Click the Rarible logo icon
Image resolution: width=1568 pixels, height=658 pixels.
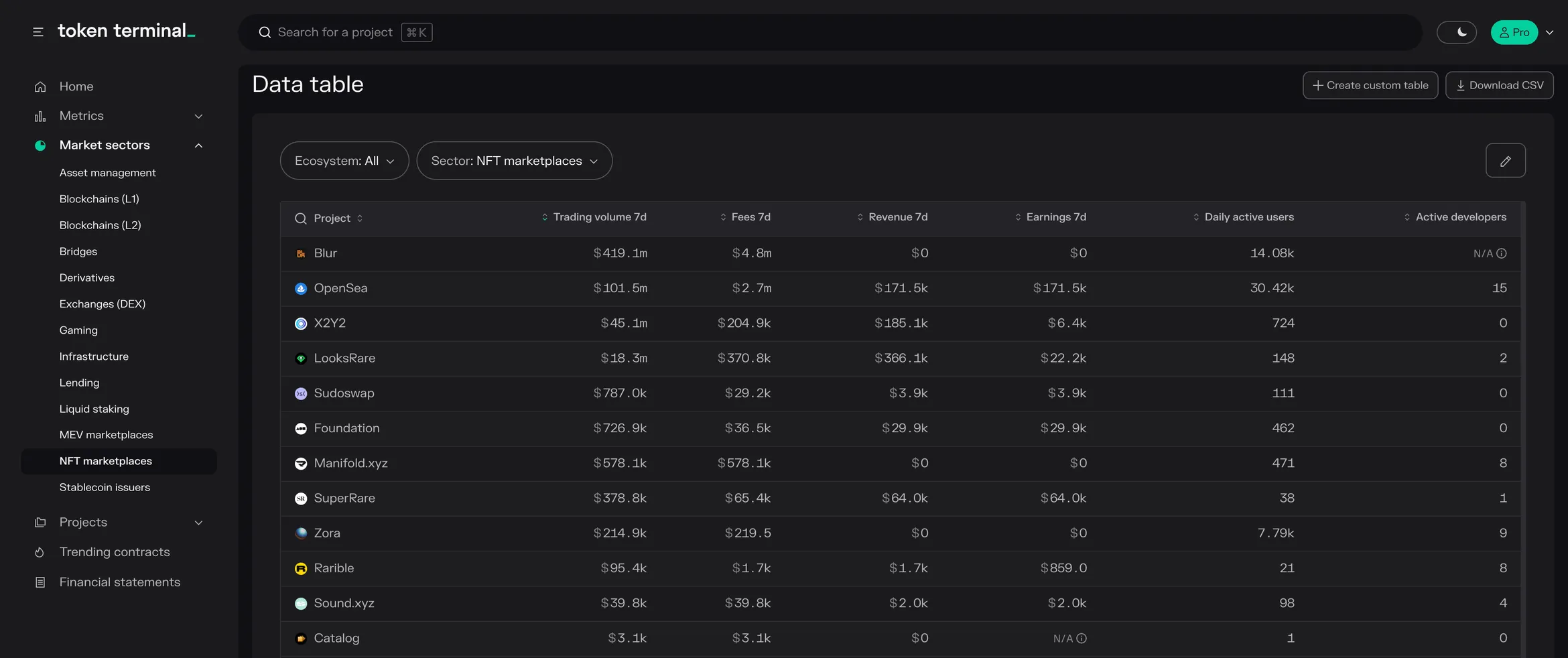tap(301, 568)
